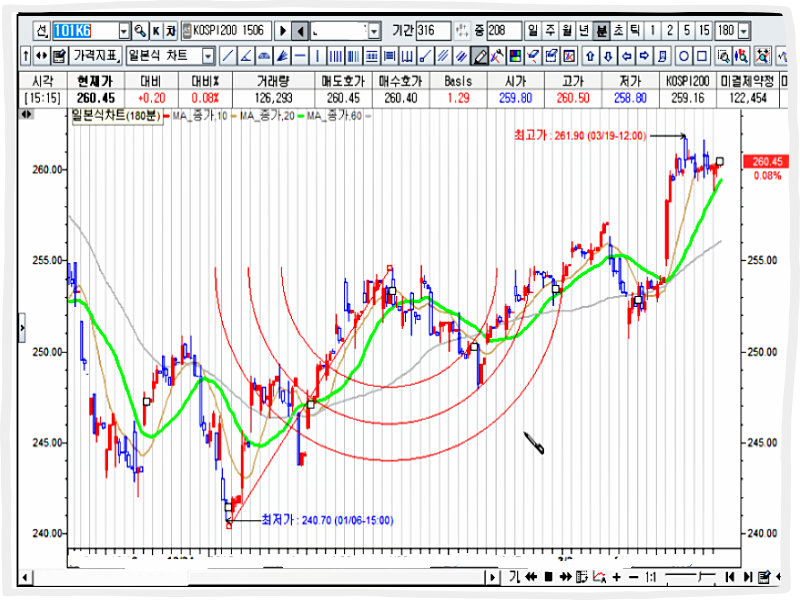Click the zoom out minus icon
The width and height of the screenshot is (800, 600).
[634, 577]
